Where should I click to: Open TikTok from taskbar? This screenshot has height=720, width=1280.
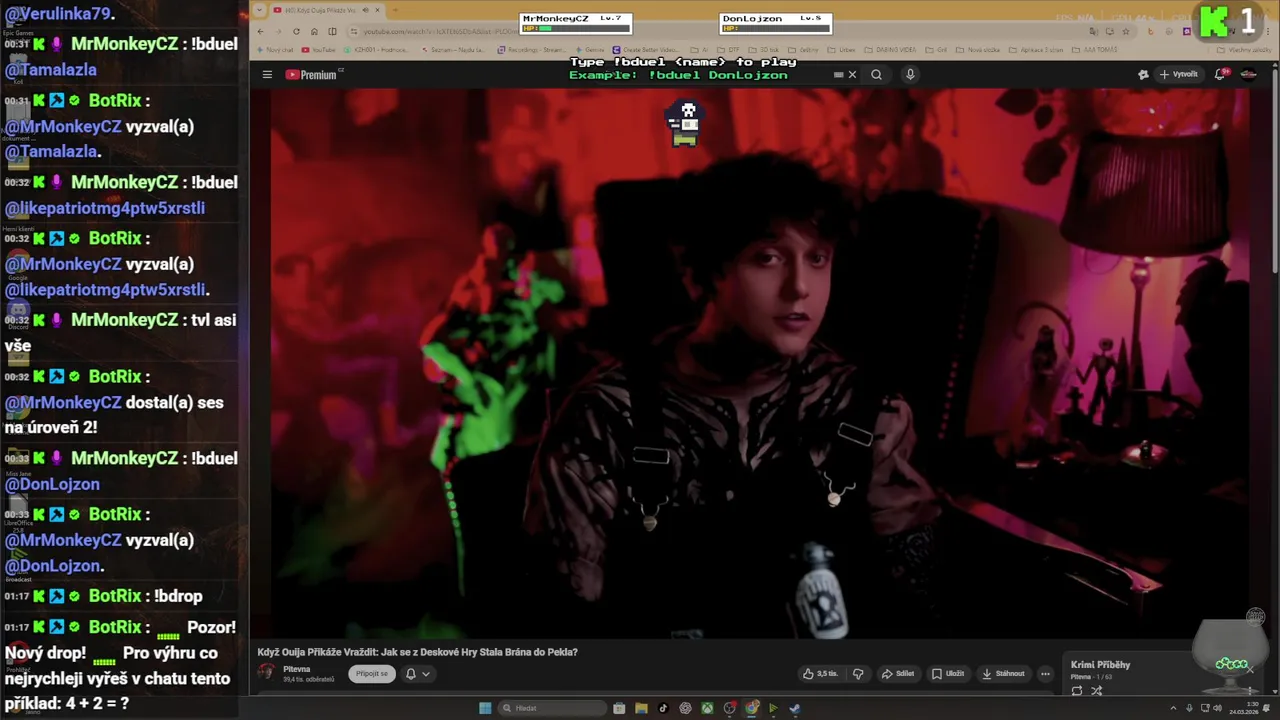pos(663,708)
